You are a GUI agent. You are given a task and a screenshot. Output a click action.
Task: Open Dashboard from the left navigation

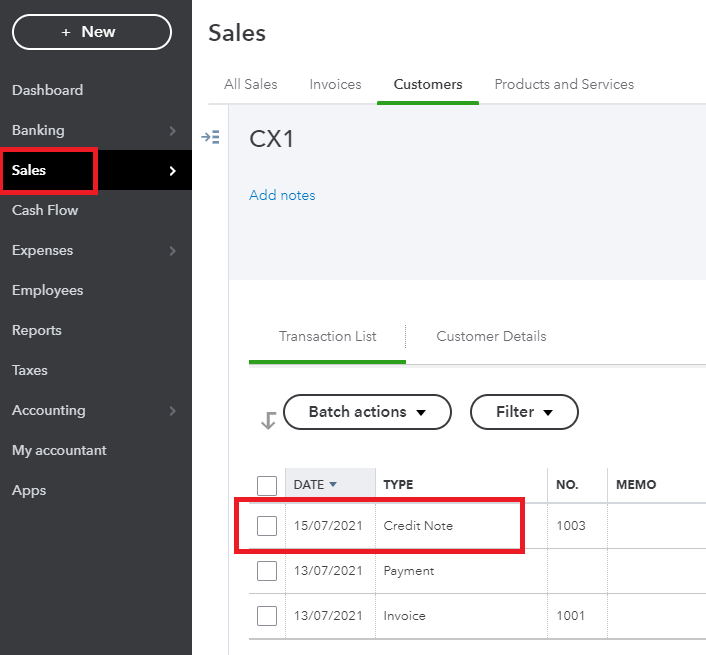(x=47, y=90)
